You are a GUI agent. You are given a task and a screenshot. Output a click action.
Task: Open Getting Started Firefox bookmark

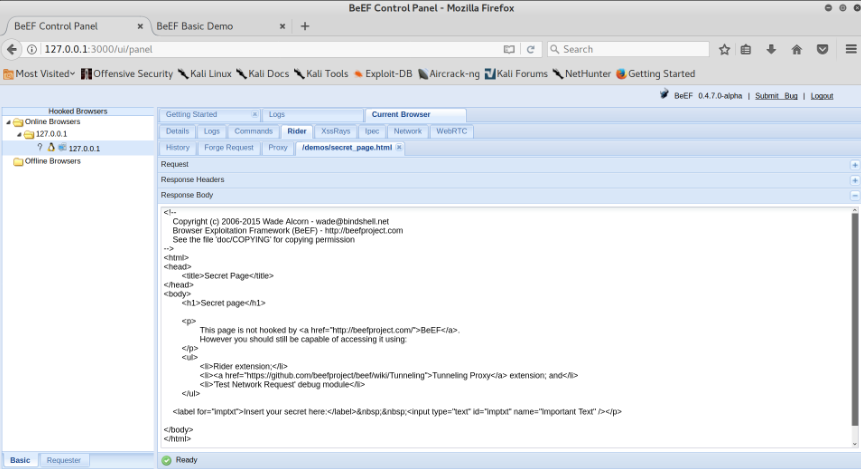[x=656, y=74]
